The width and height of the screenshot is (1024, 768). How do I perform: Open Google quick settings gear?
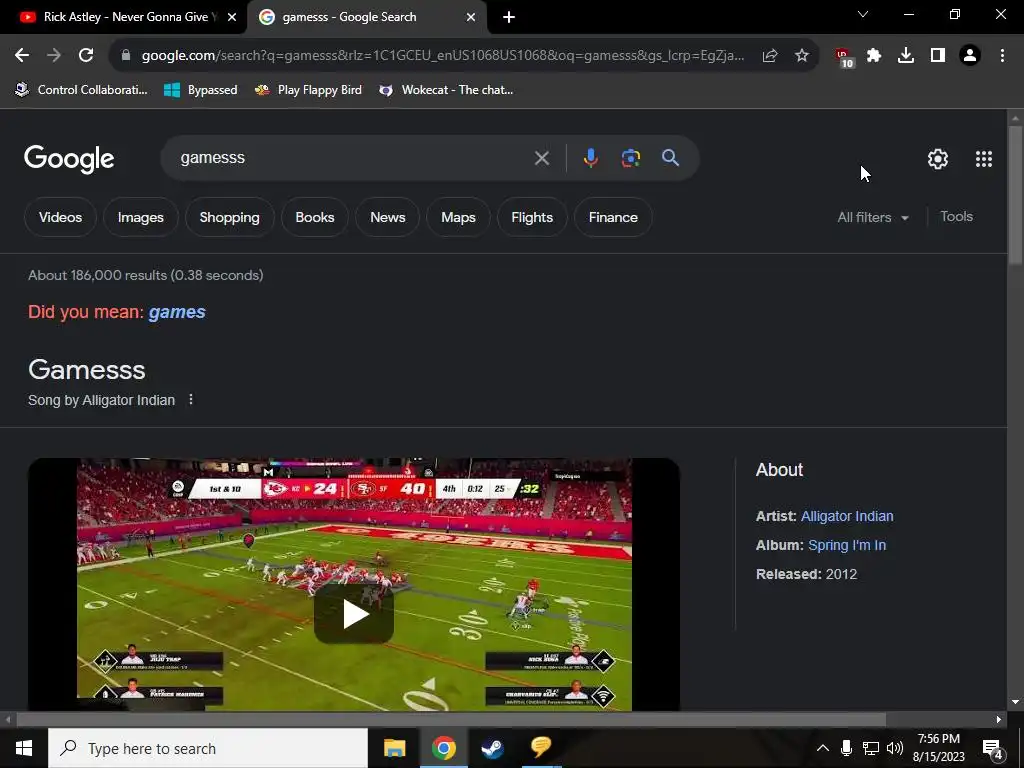click(938, 159)
